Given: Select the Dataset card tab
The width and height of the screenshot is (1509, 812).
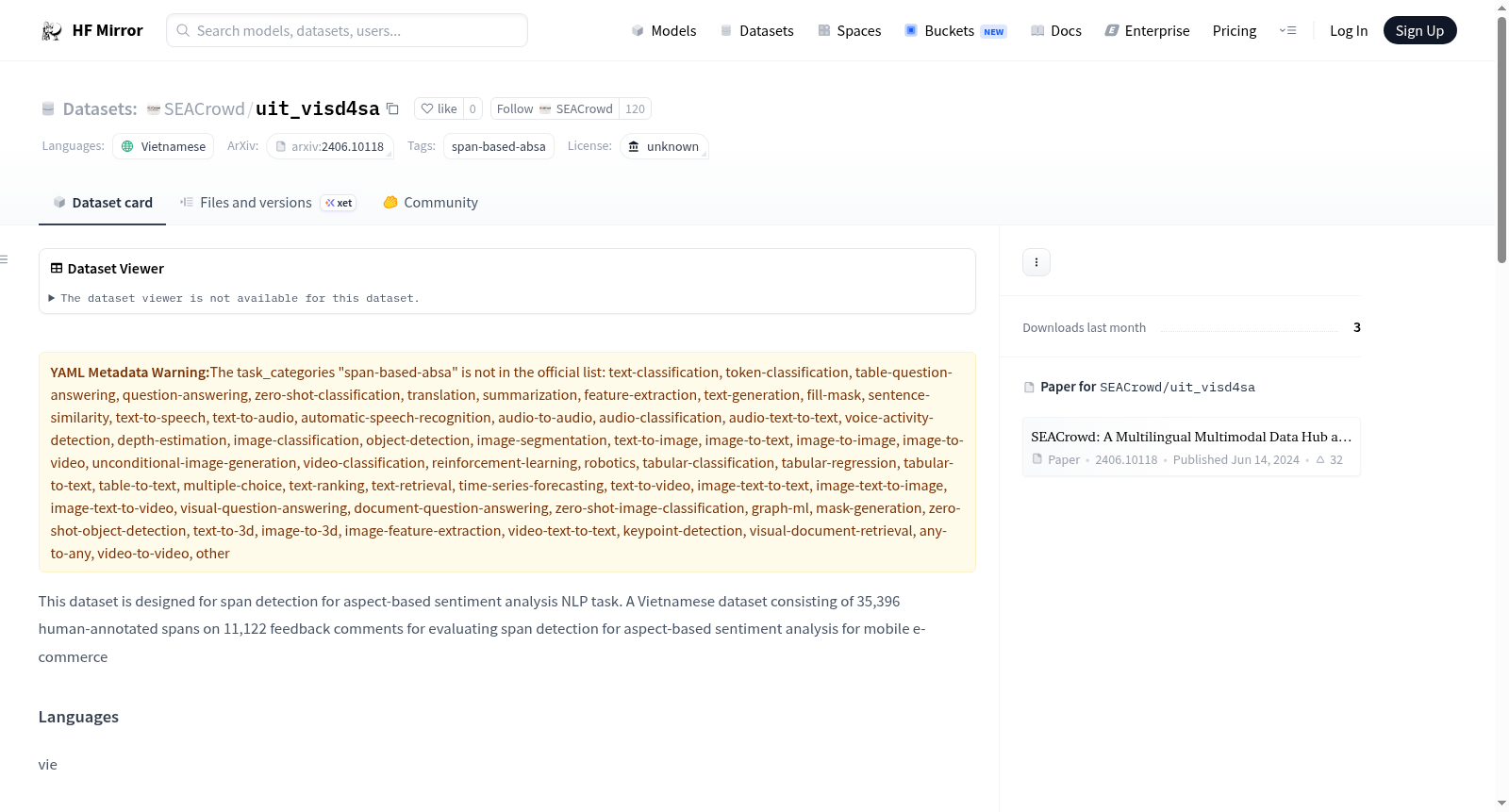Looking at the screenshot, I should click(102, 203).
